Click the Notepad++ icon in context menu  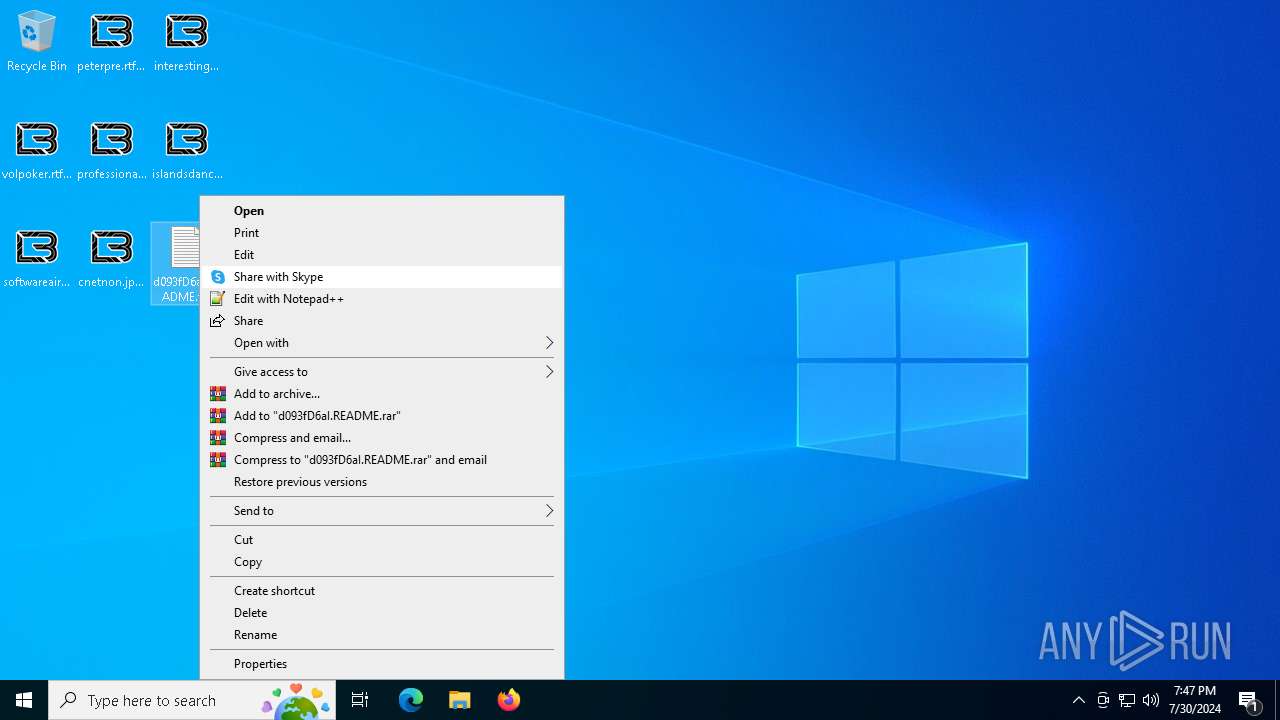point(217,299)
